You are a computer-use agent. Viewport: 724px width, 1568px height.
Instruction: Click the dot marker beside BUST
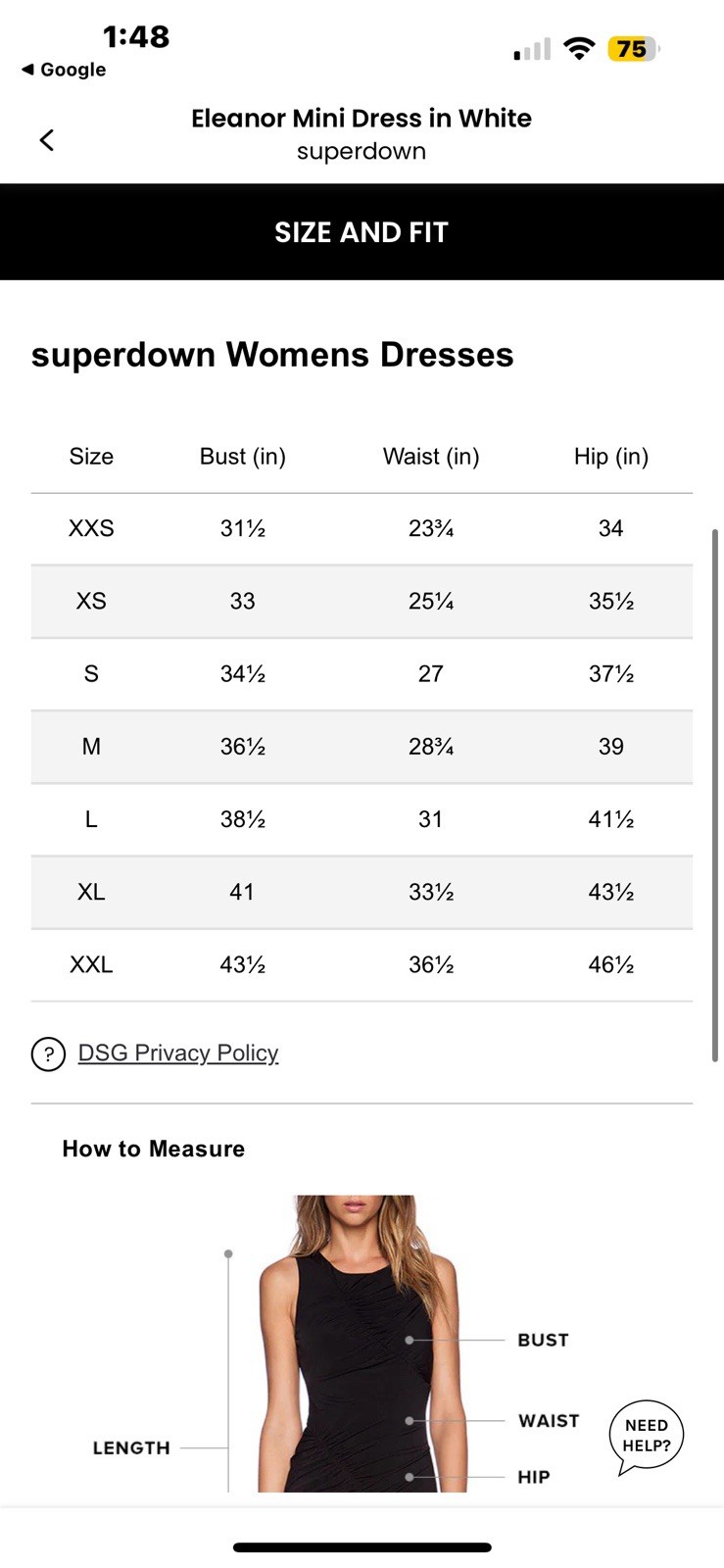point(410,1340)
